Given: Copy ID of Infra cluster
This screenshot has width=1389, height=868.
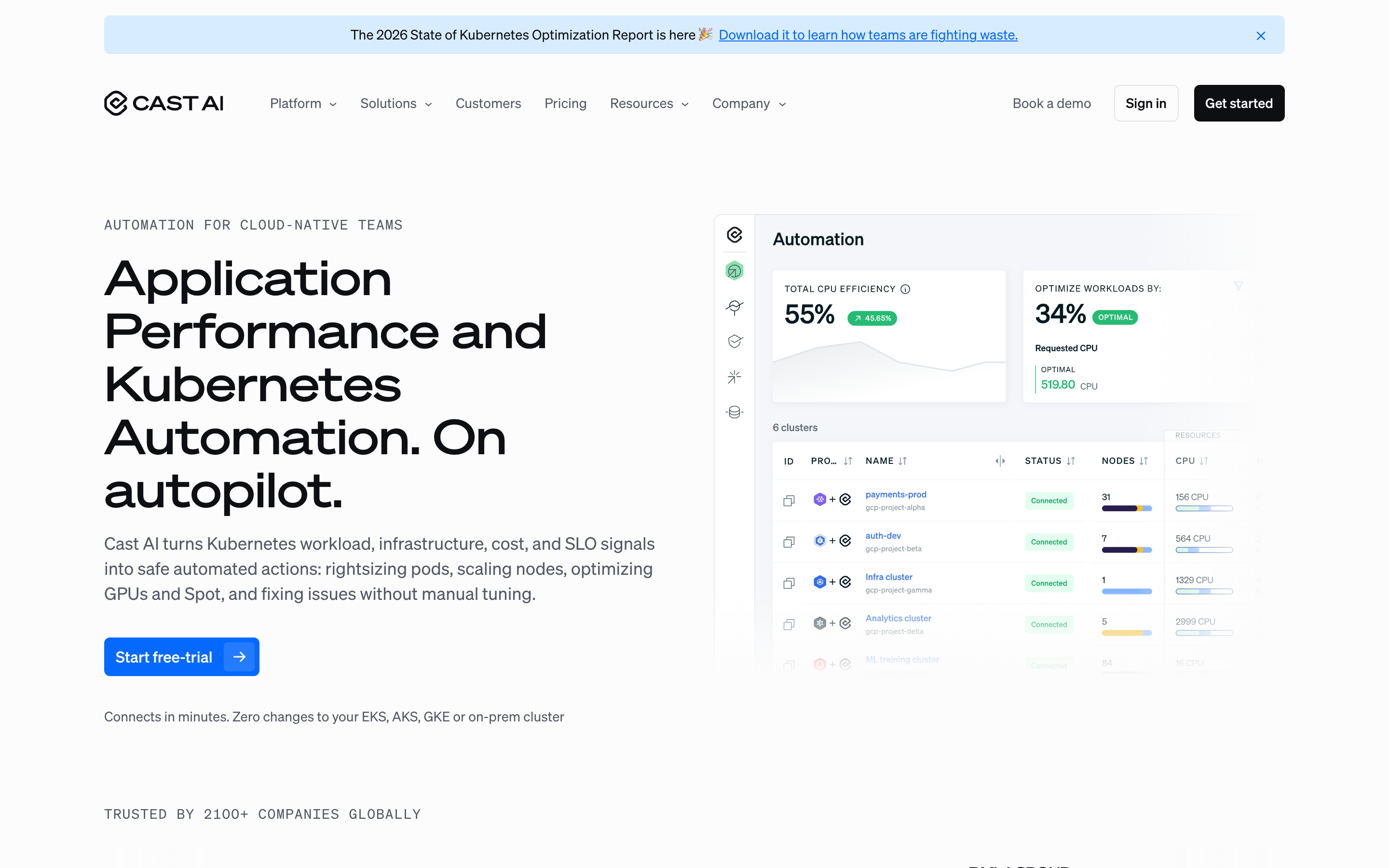Looking at the screenshot, I should (789, 583).
